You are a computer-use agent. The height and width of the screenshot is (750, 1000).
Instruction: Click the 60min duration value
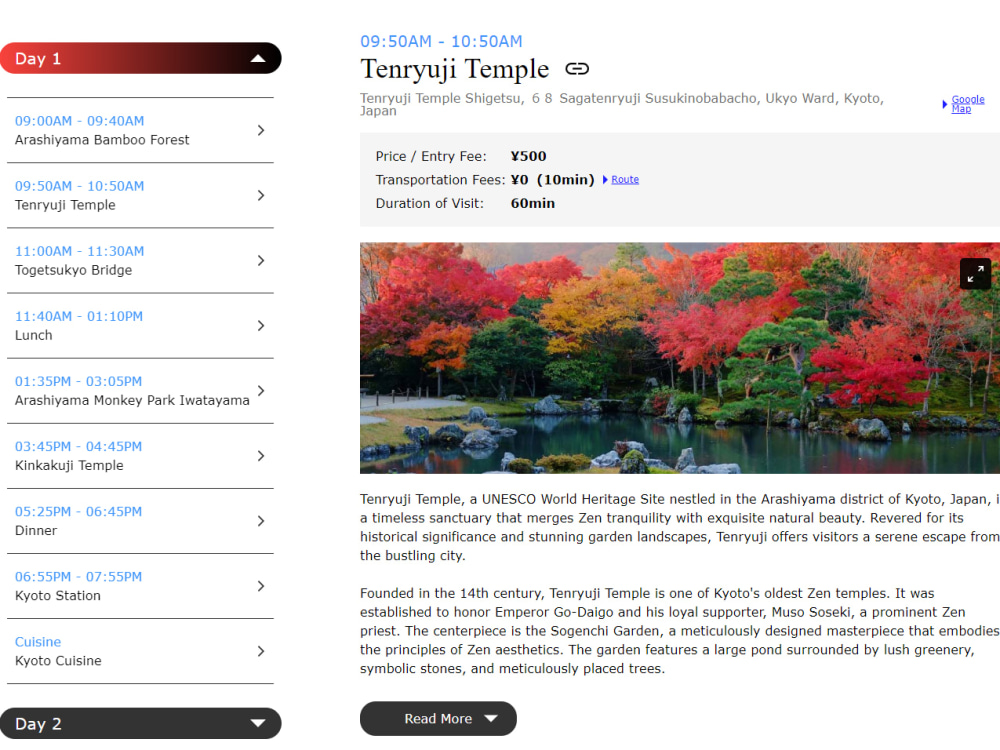[533, 203]
